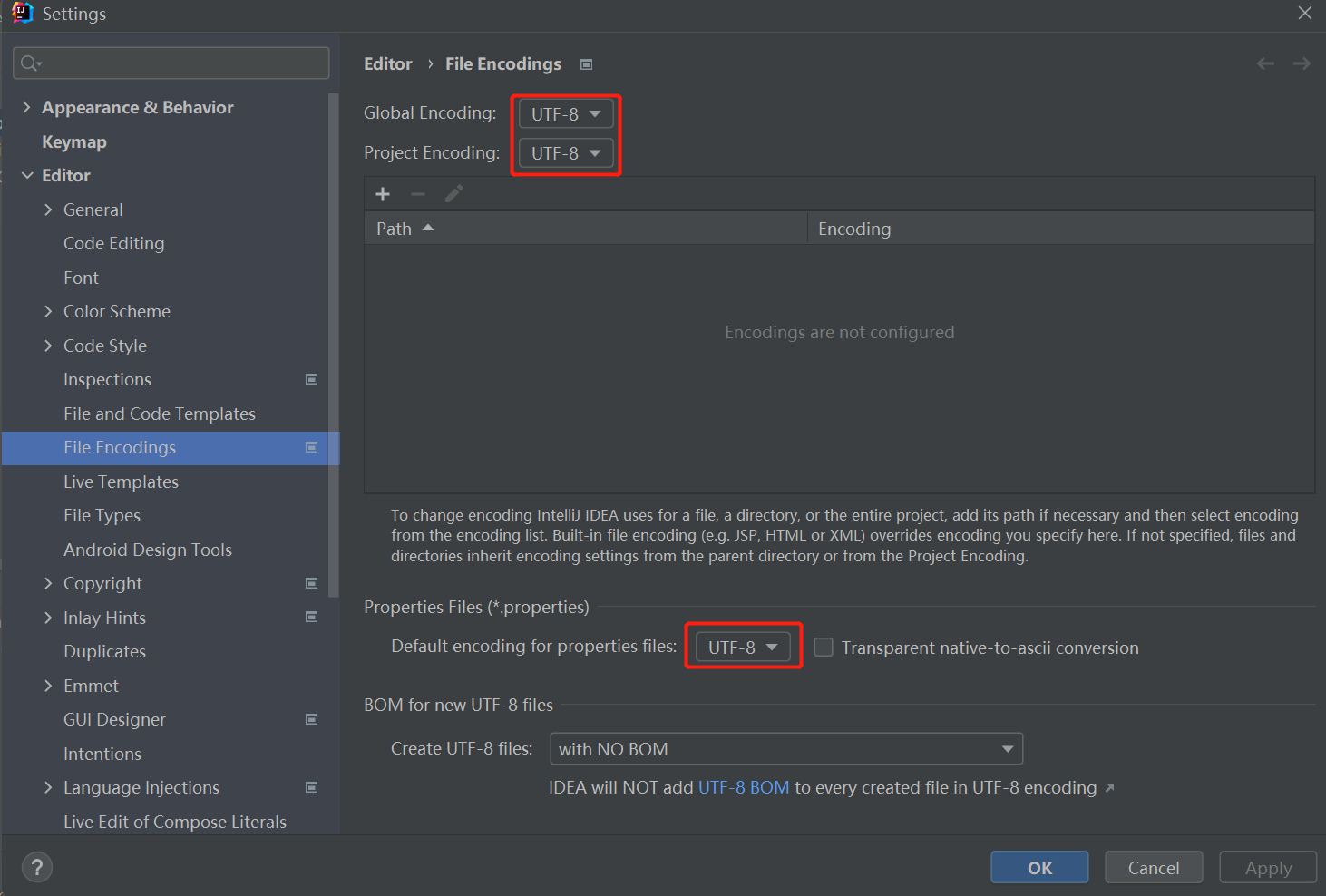Click the IntelliJ IDEA logo icon in title bar

pos(22,13)
